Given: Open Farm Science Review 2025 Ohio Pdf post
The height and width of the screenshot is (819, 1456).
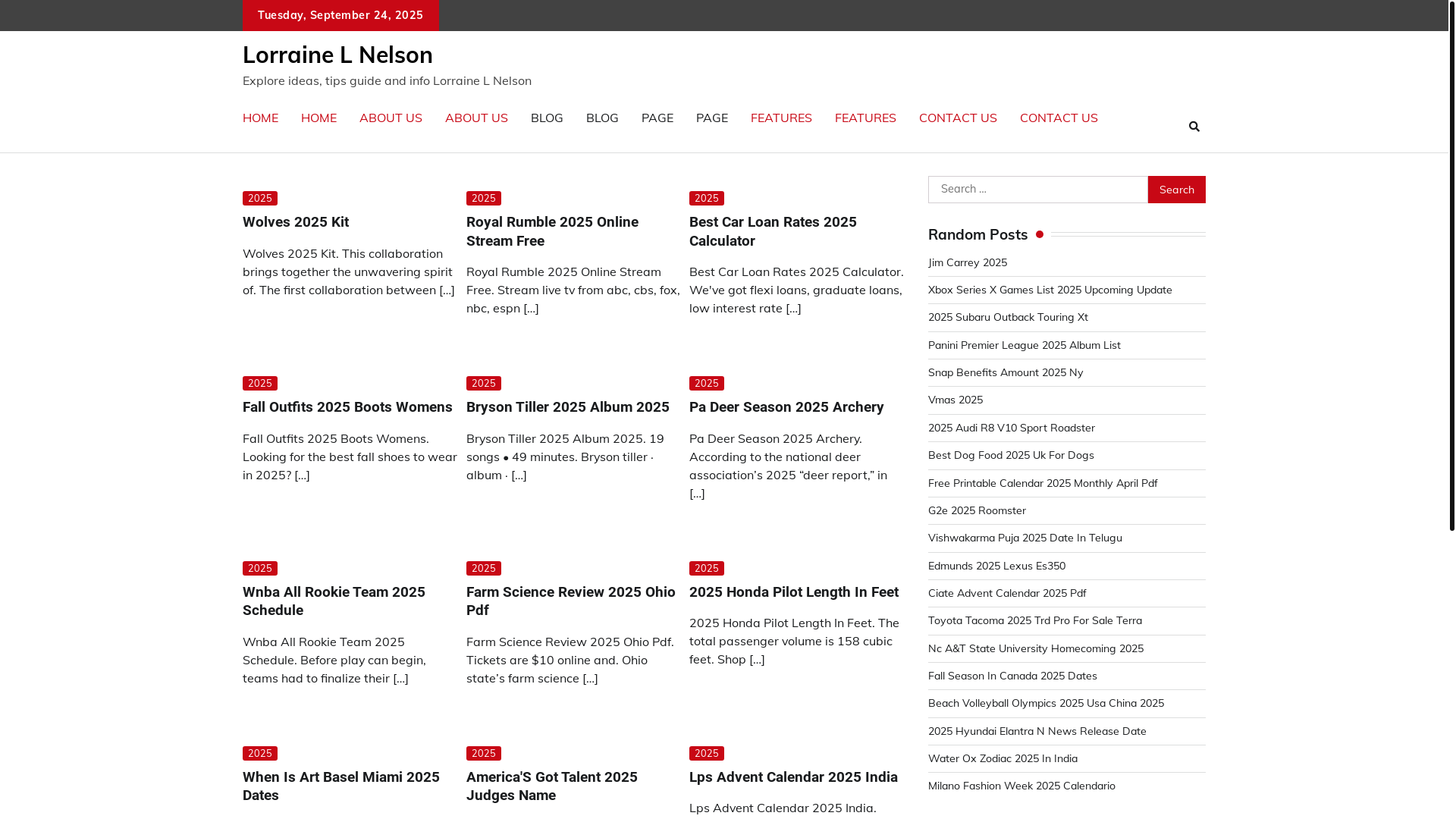Looking at the screenshot, I should pos(570,601).
